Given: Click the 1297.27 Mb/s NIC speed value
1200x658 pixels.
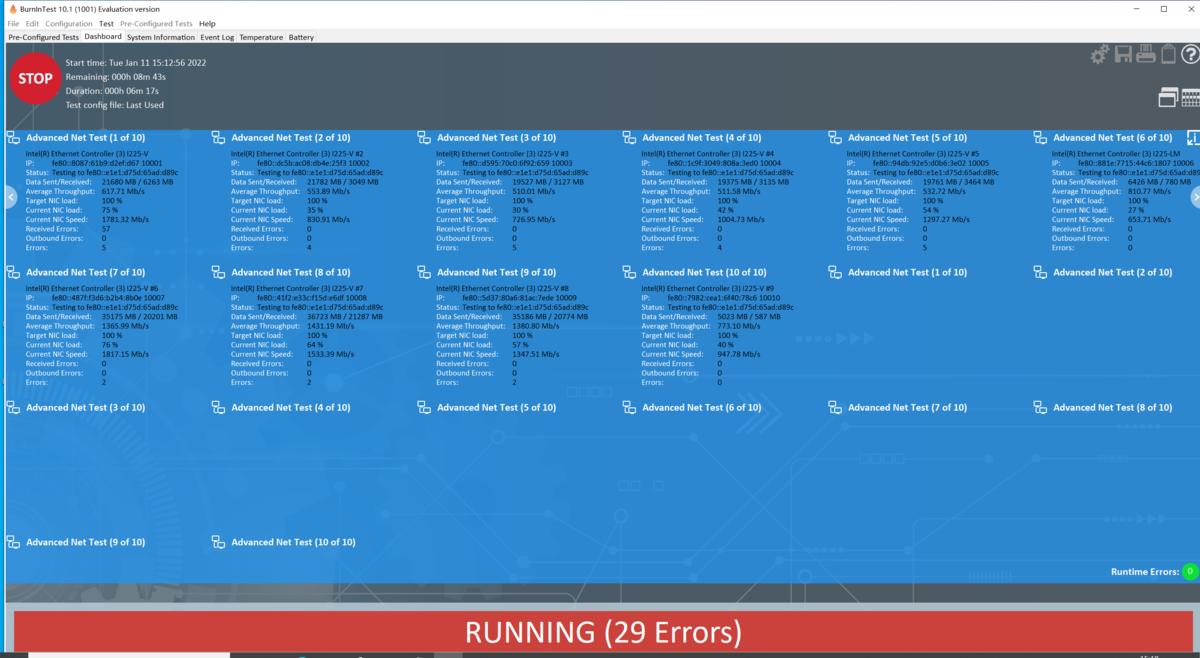Looking at the screenshot, I should coord(947,219).
